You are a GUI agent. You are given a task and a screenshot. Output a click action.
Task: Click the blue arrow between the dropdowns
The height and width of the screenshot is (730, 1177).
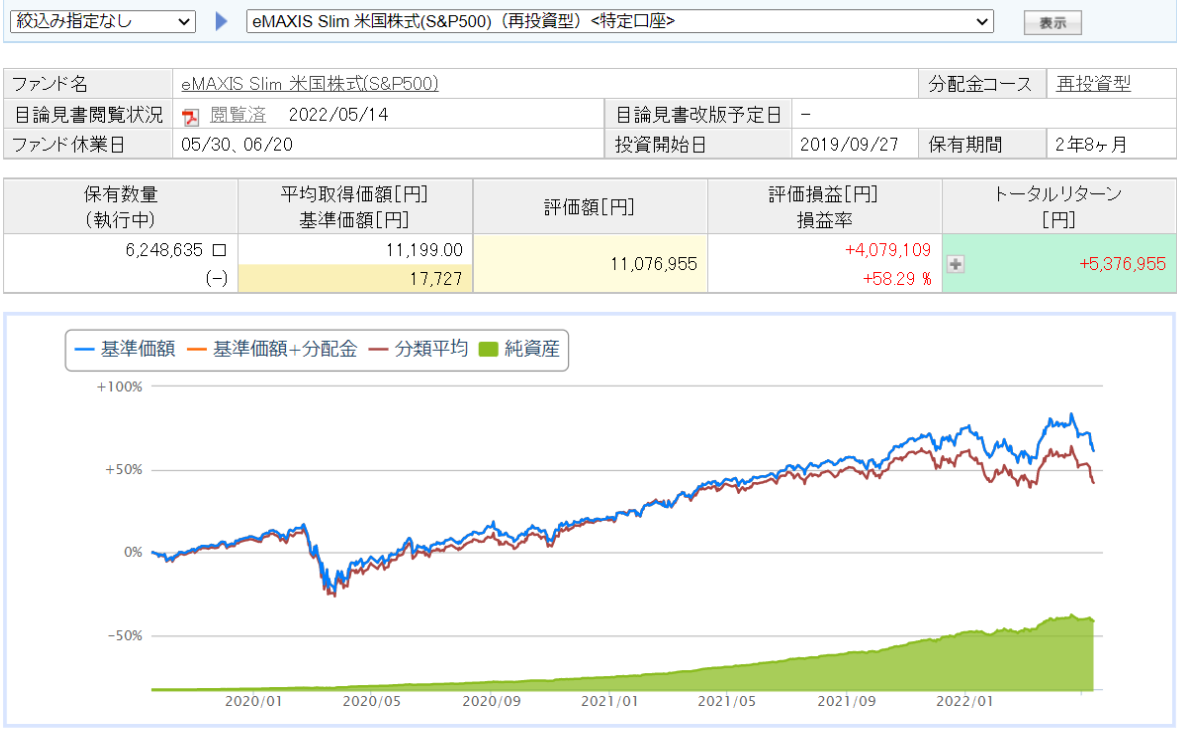coord(221,21)
